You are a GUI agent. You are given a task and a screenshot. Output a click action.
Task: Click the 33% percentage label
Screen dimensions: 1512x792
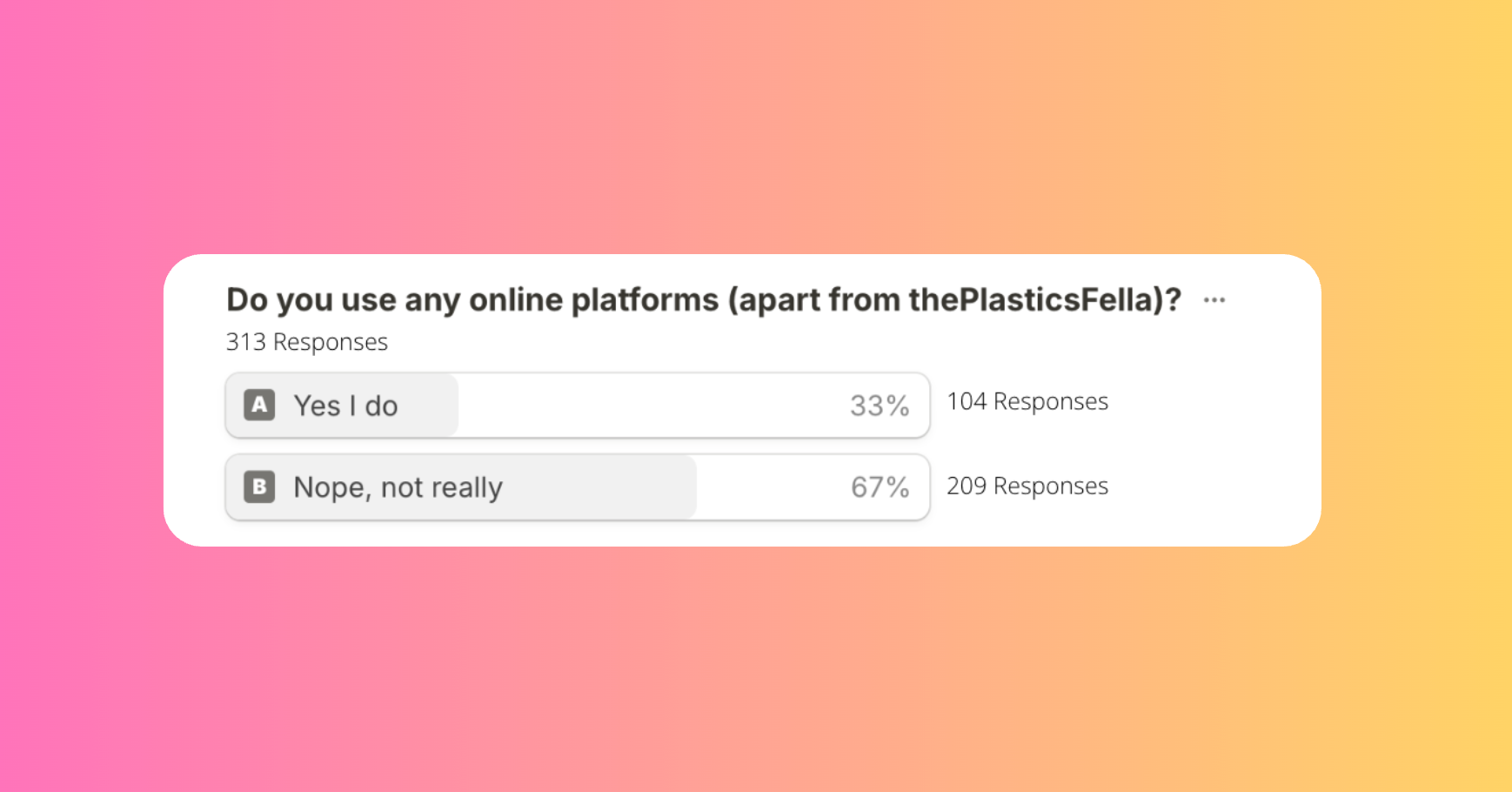[x=880, y=406]
